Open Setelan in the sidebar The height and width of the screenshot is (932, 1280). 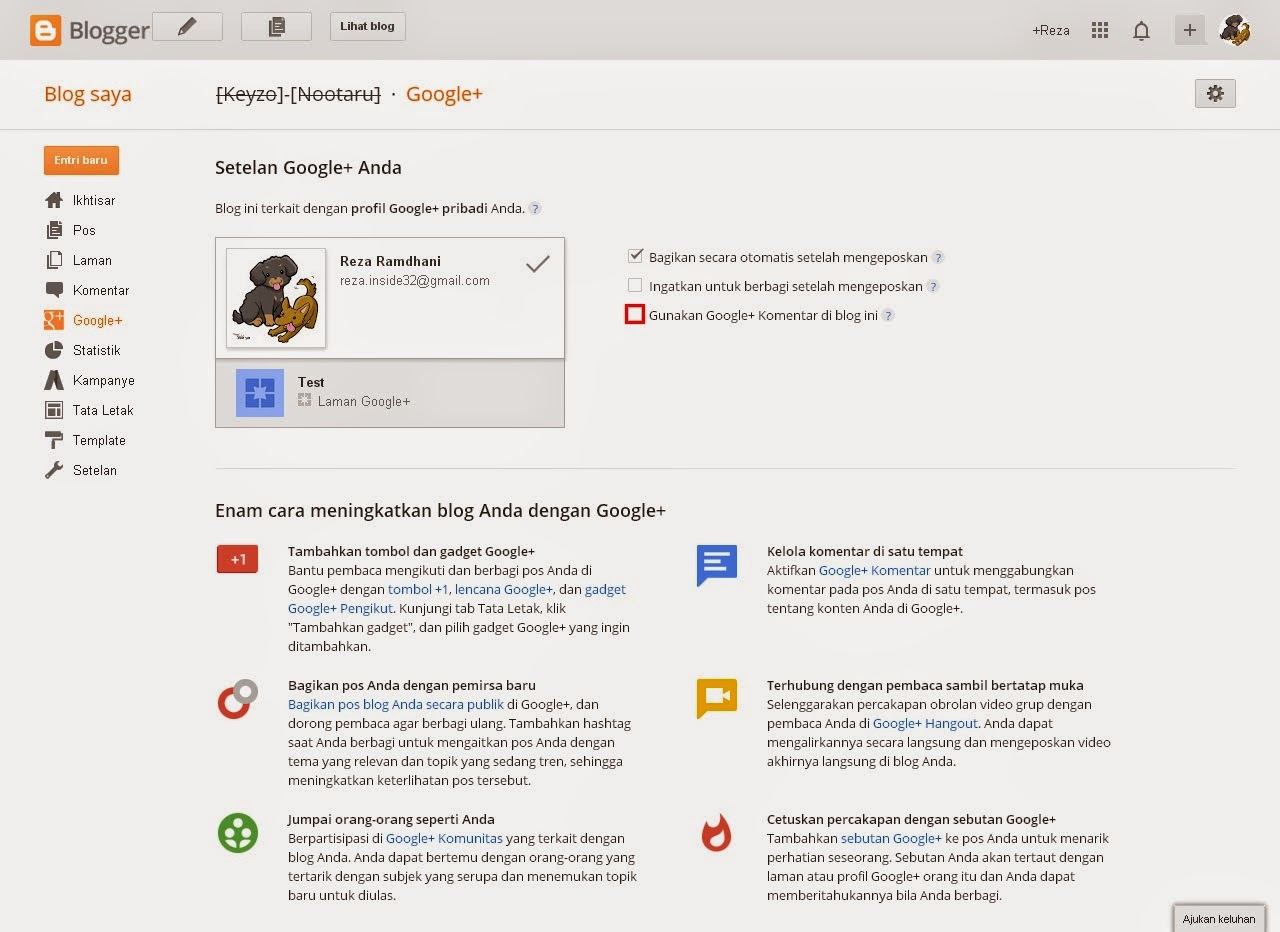tap(95, 470)
